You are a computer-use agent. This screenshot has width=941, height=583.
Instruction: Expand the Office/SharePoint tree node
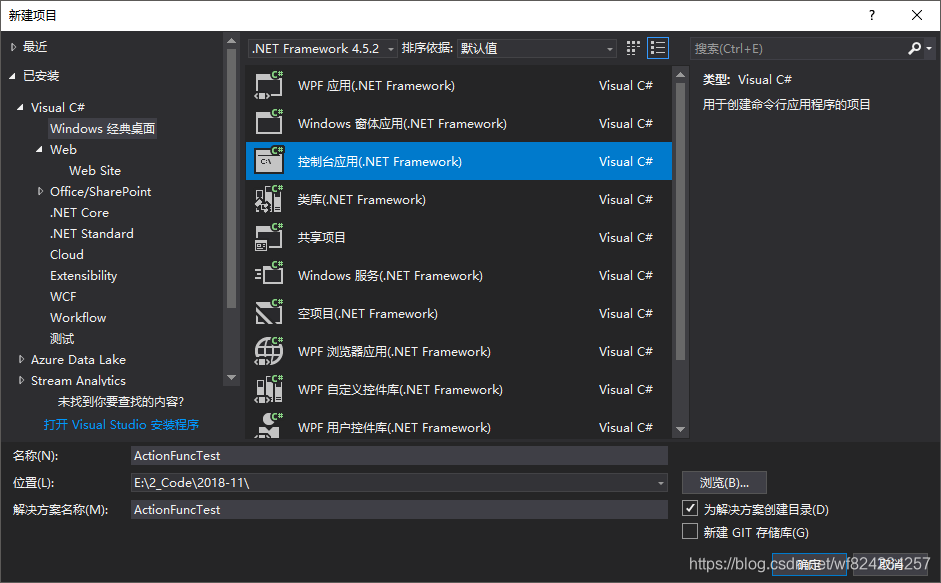[x=40, y=192]
